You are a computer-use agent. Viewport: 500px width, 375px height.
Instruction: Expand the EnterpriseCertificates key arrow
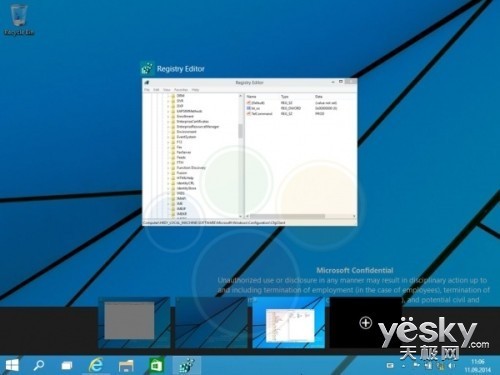(168, 122)
